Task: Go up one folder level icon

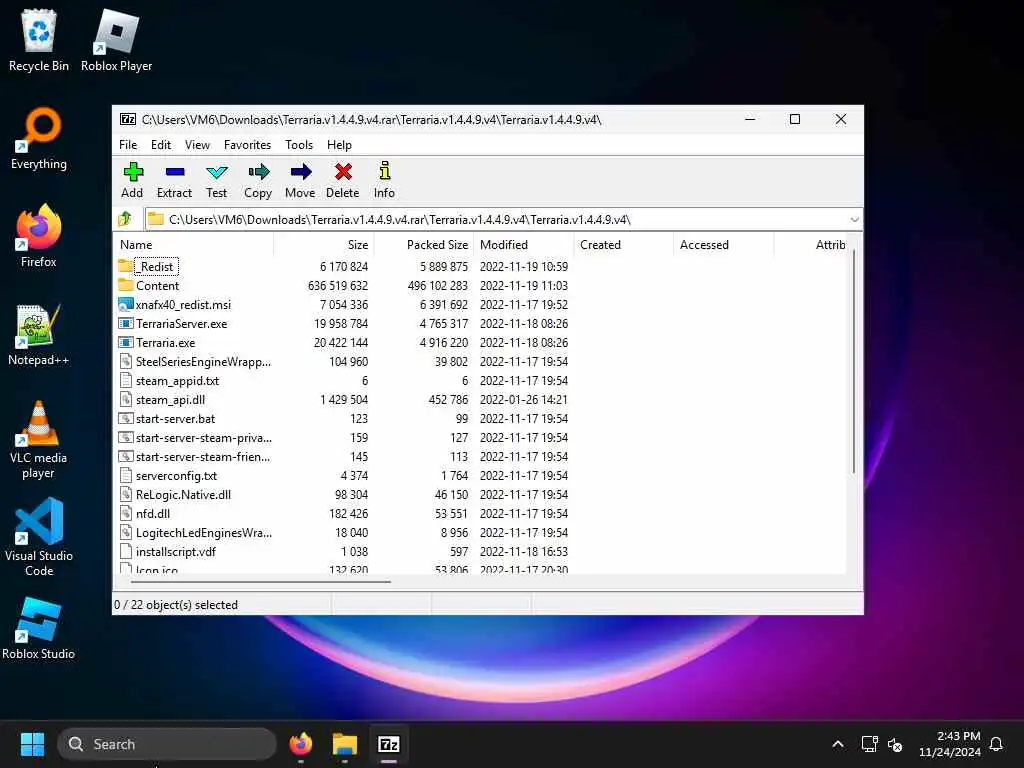Action: (x=125, y=219)
